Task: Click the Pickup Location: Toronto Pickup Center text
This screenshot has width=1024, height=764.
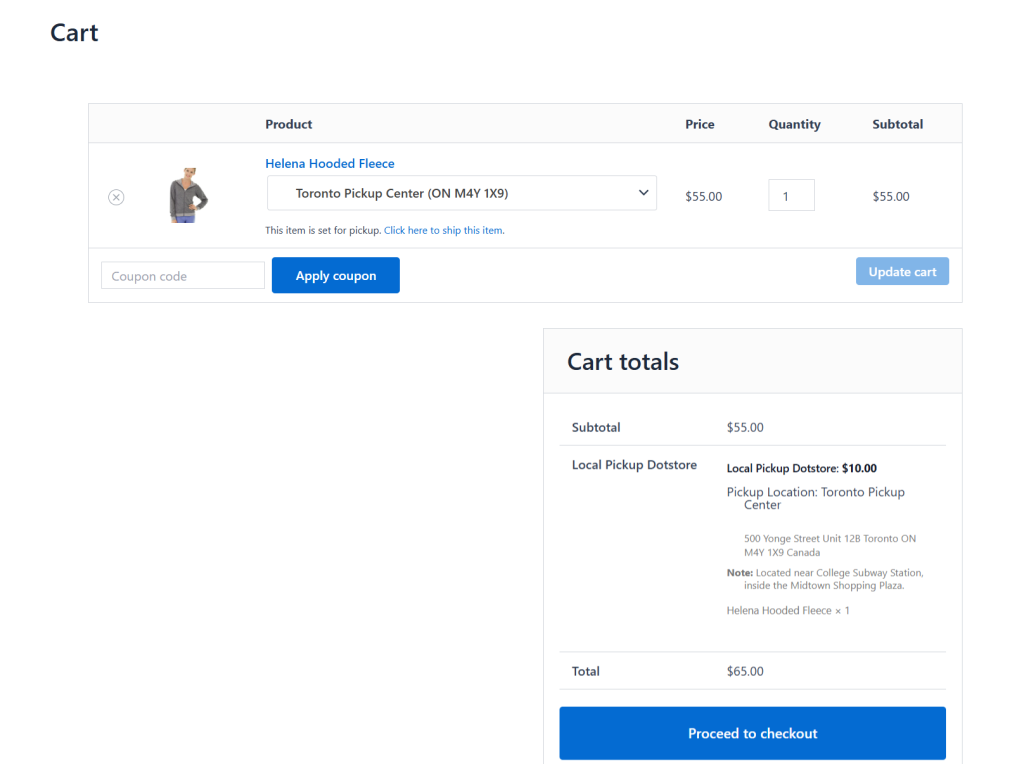Action: 815,498
